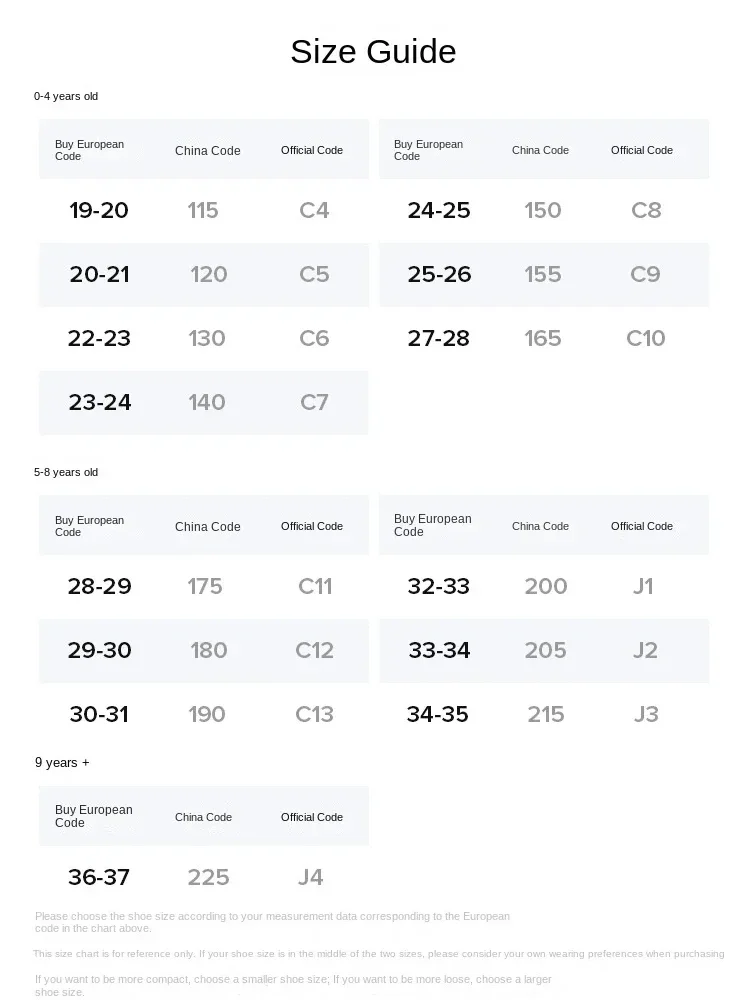Select European size 19-20

(99, 210)
